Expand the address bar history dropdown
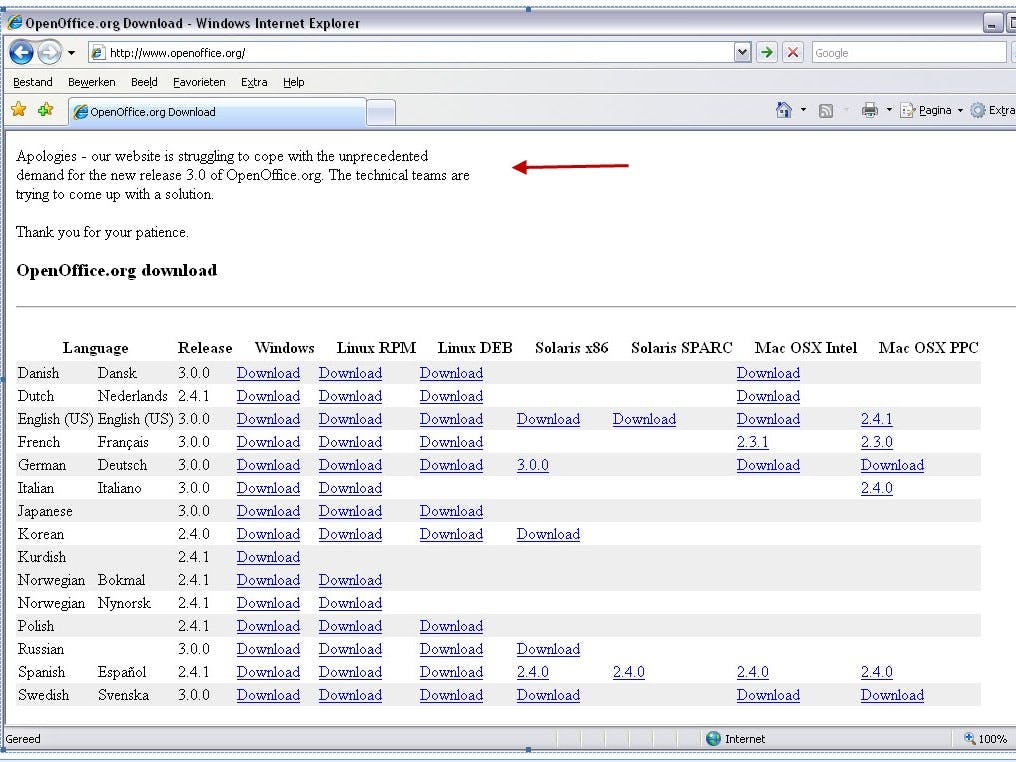The height and width of the screenshot is (762, 1016). coord(743,52)
